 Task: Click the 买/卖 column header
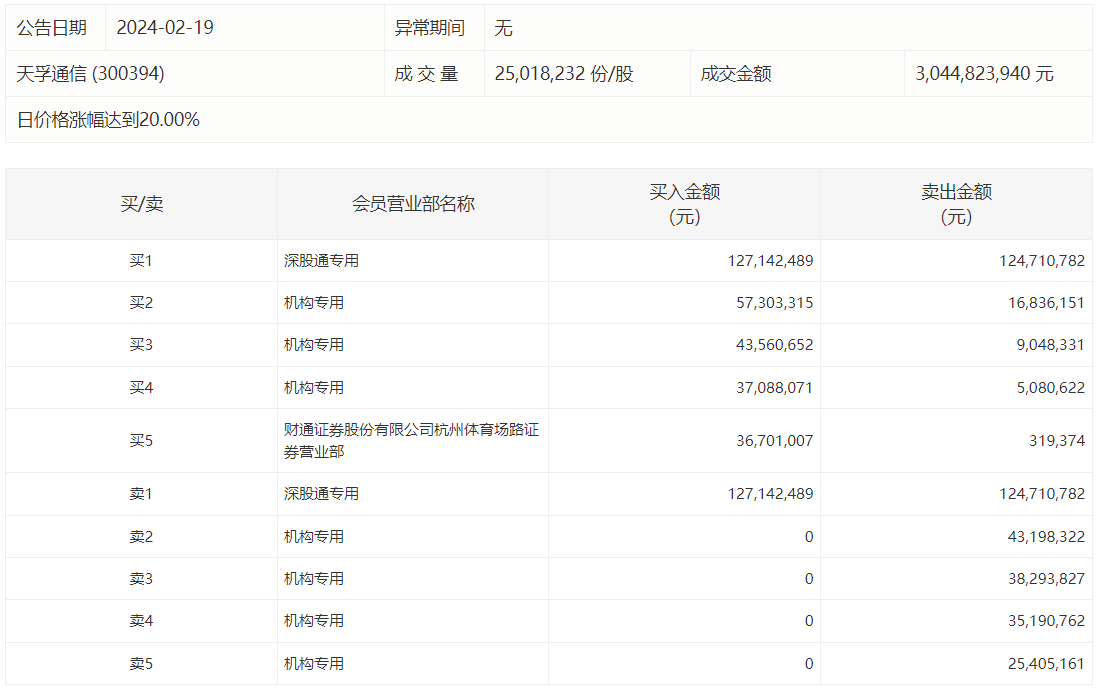coord(142,204)
